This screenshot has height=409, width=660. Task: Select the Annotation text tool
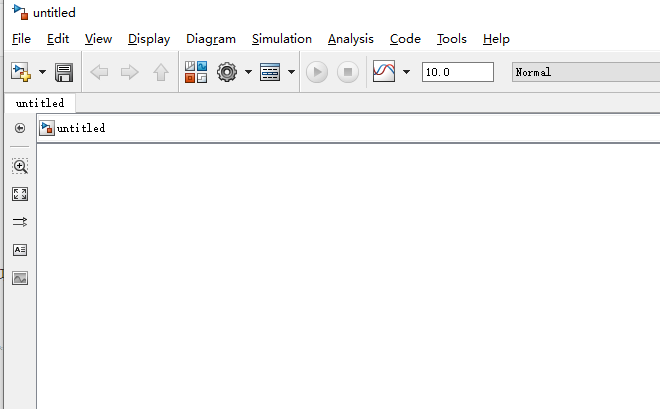(x=20, y=250)
